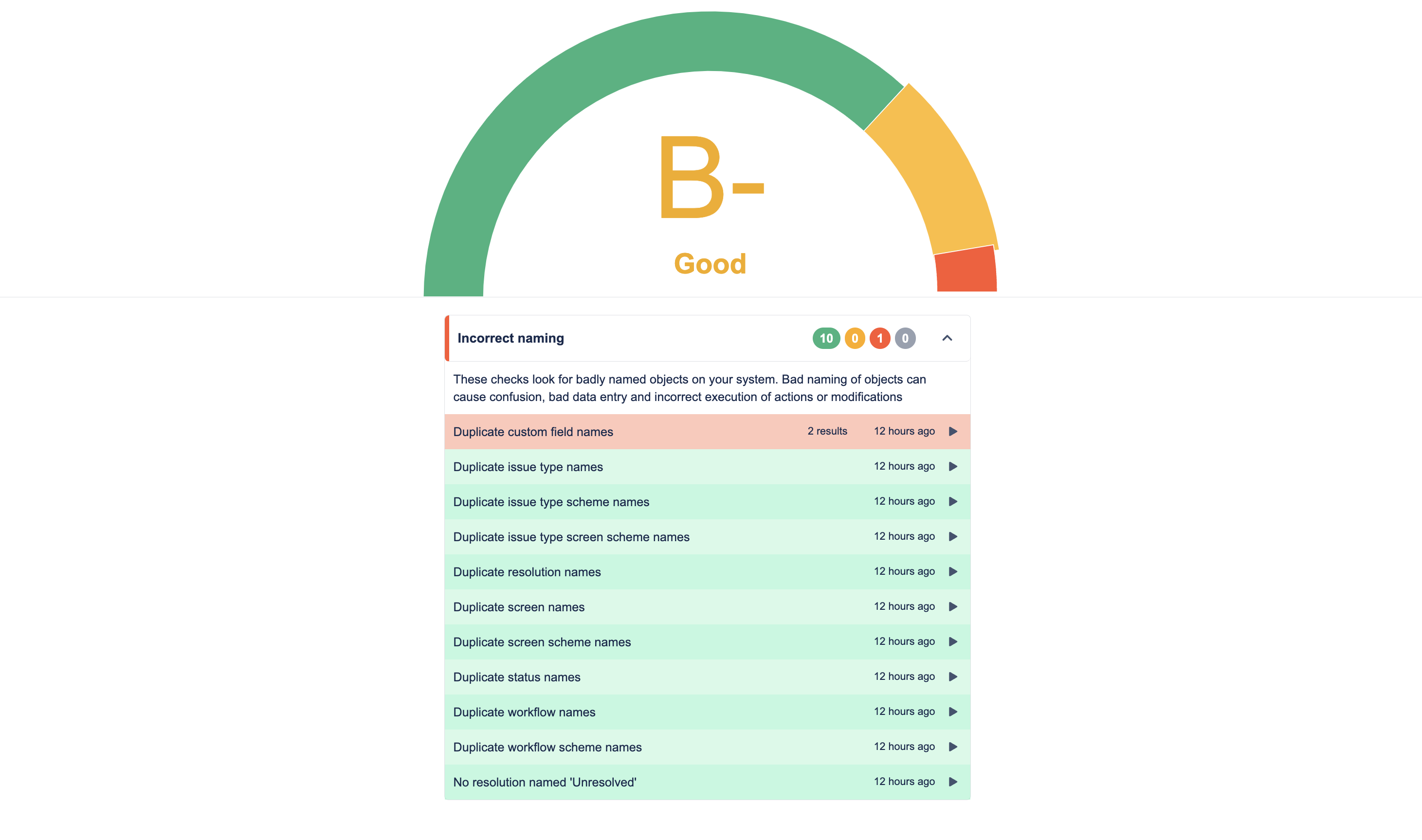The image size is (1422, 840).
Task: Run the No resolution named 'Unresolved' check
Action: [x=953, y=782]
